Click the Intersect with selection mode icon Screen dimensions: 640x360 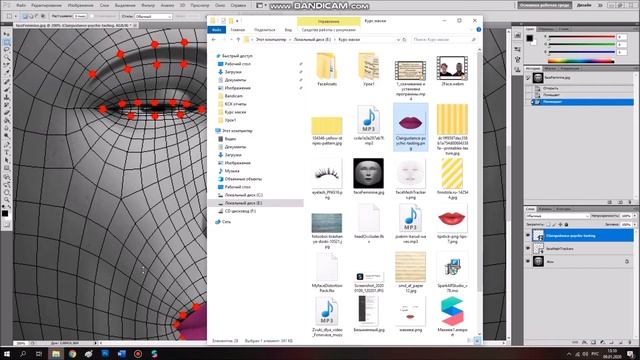(43, 16)
